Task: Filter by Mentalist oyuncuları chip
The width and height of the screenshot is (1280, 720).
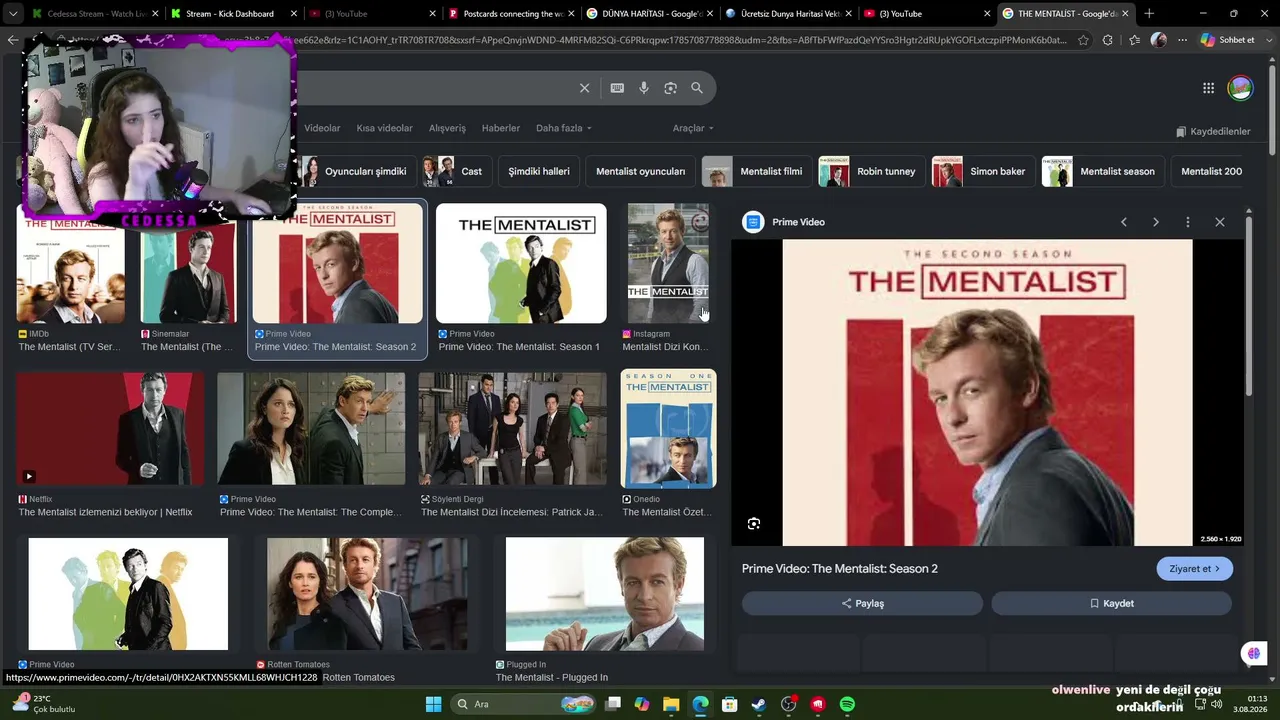Action: coord(641,171)
